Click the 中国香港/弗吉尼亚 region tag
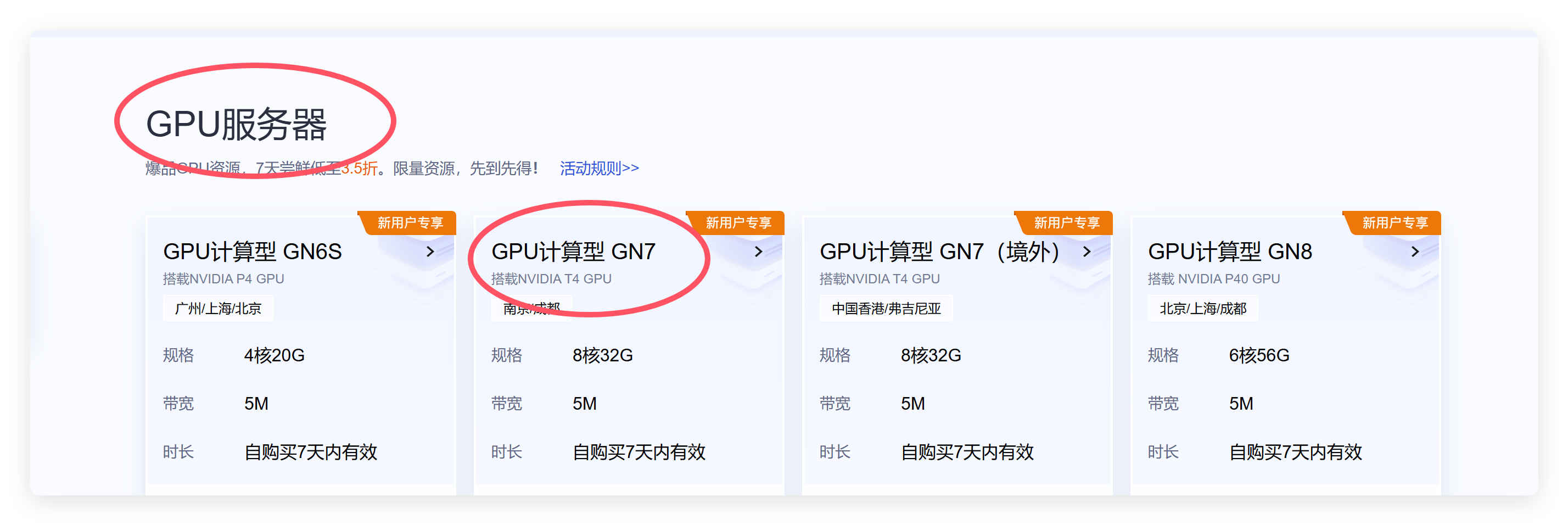Image resolution: width=1568 pixels, height=525 pixels. (x=886, y=308)
